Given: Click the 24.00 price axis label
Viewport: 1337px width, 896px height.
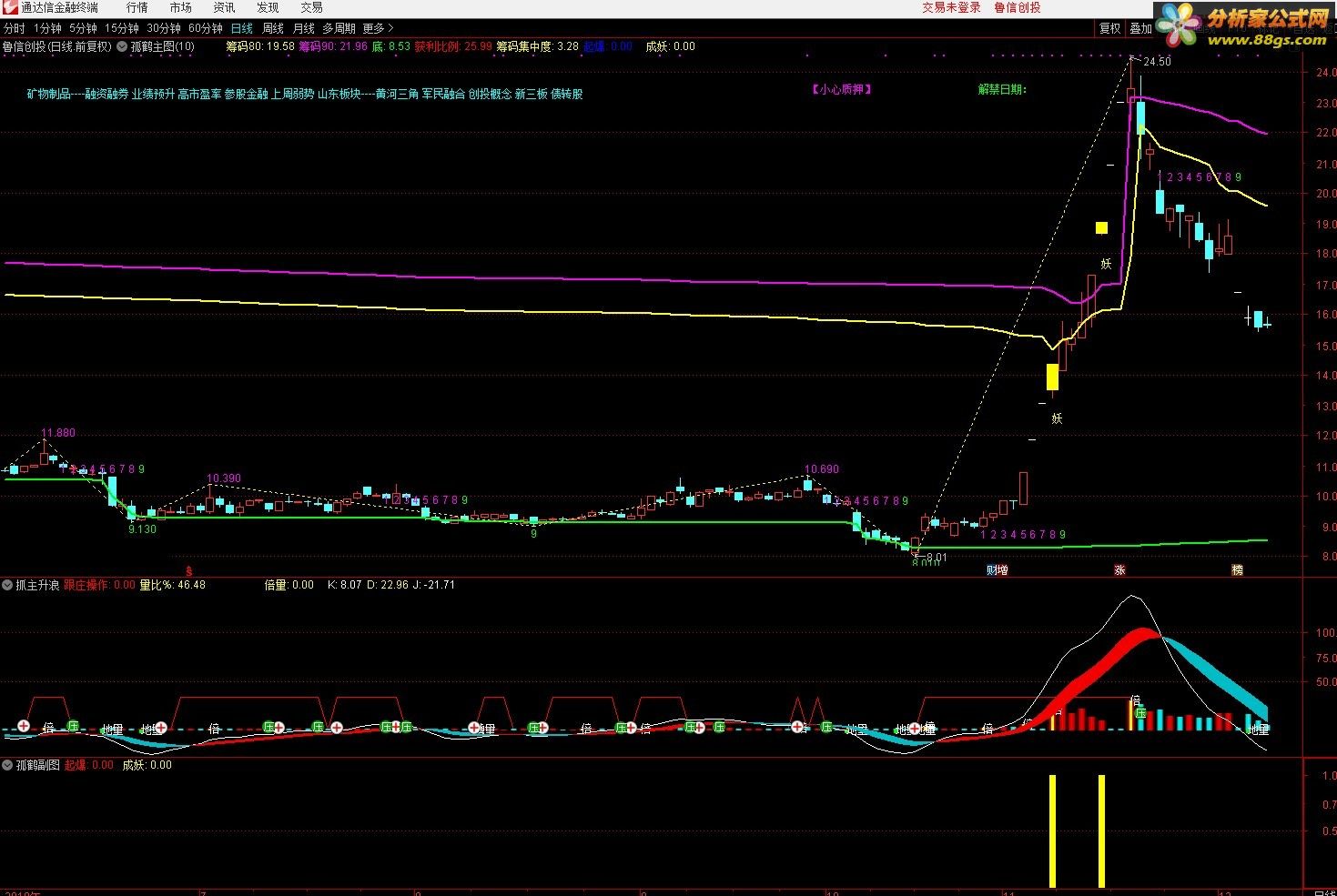Looking at the screenshot, I should click(1324, 72).
